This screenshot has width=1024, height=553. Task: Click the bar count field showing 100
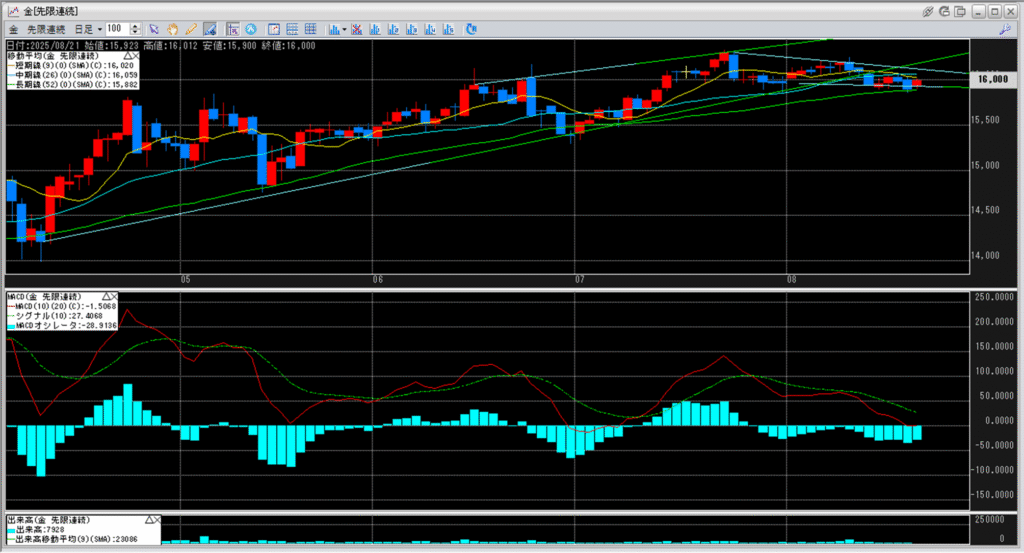pyautogui.click(x=116, y=29)
